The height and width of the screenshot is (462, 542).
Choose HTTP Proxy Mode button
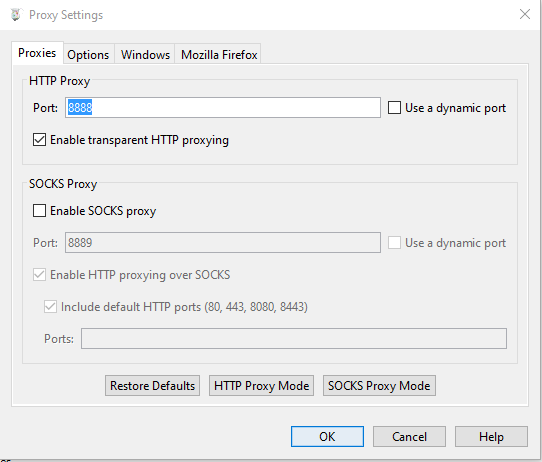tap(261, 386)
